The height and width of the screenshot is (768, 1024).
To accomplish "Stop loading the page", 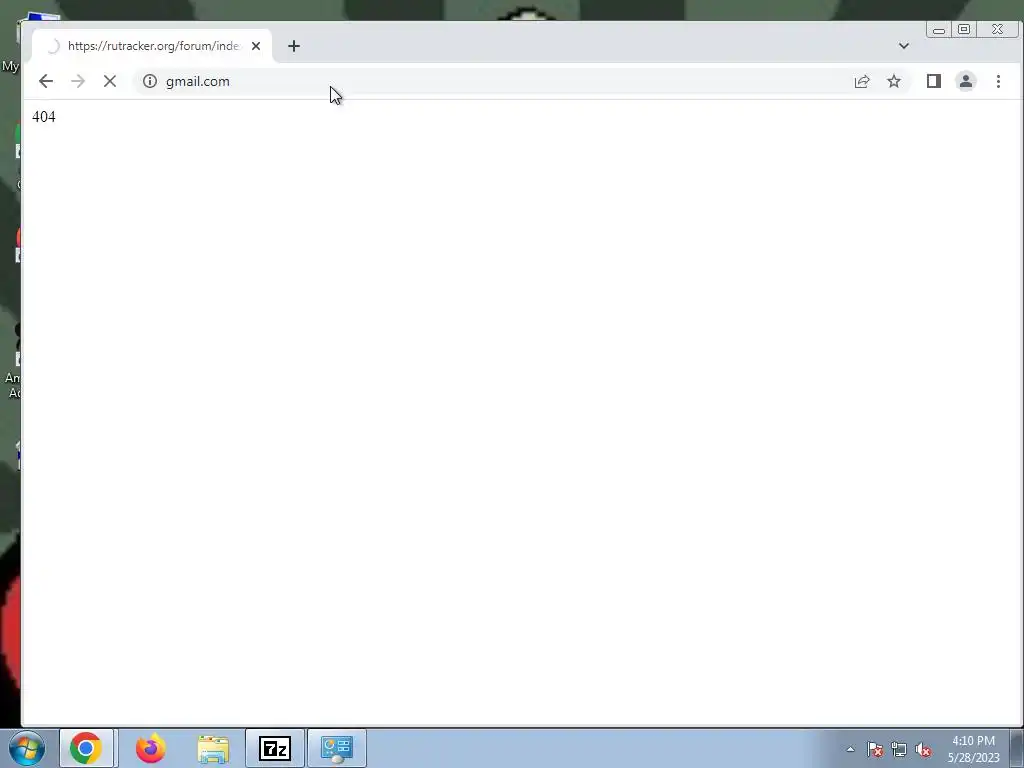I will tap(110, 81).
